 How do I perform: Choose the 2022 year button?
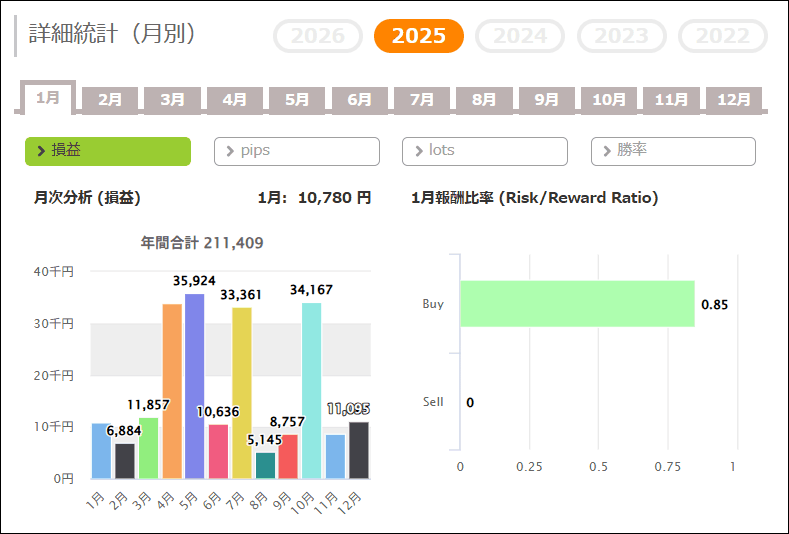point(722,36)
